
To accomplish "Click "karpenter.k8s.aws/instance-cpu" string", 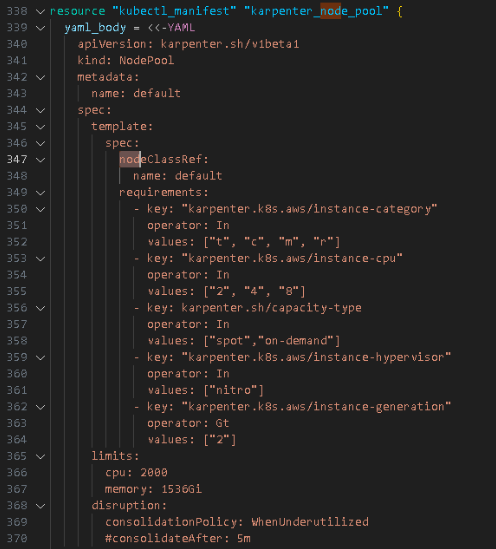I will click(292, 258).
